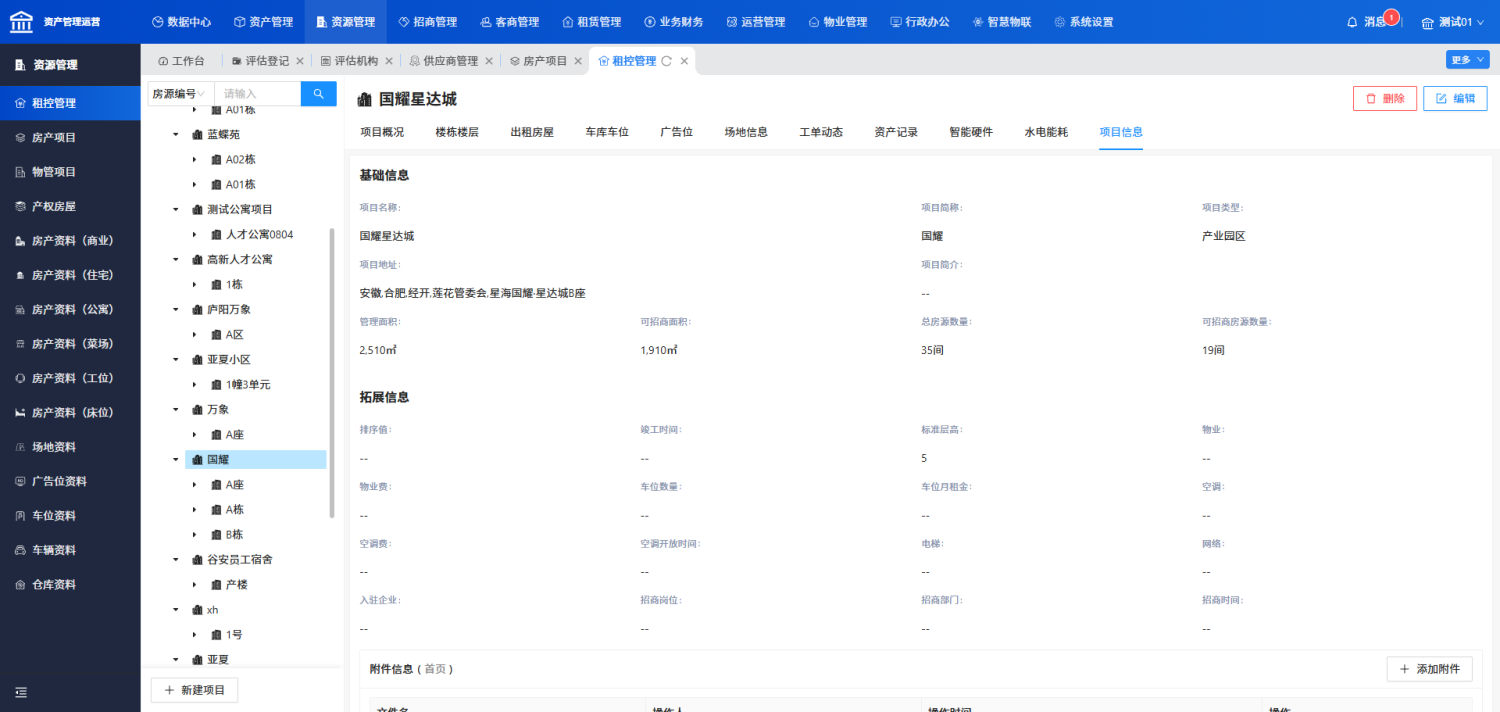Close the 评估机构 tab
The width and height of the screenshot is (1500, 712).
click(x=388, y=61)
